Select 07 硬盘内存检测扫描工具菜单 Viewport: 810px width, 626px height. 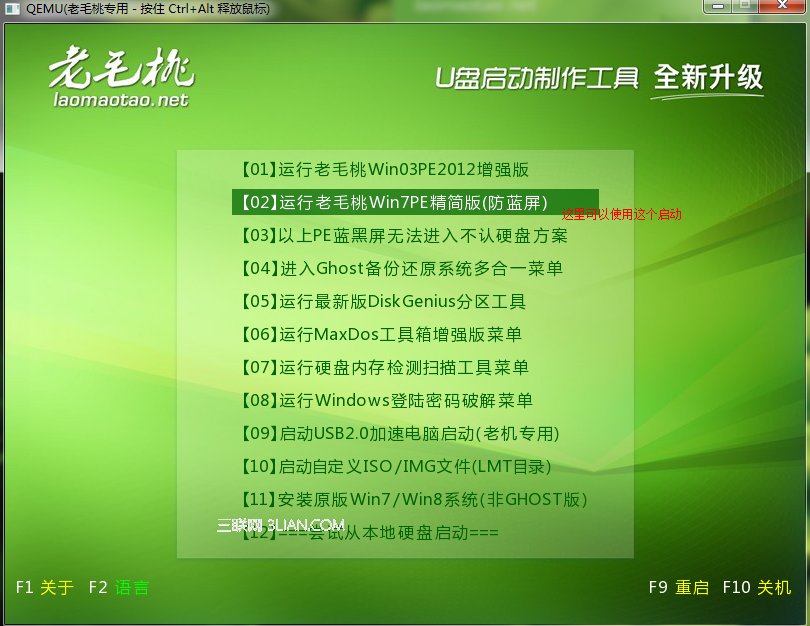point(385,368)
